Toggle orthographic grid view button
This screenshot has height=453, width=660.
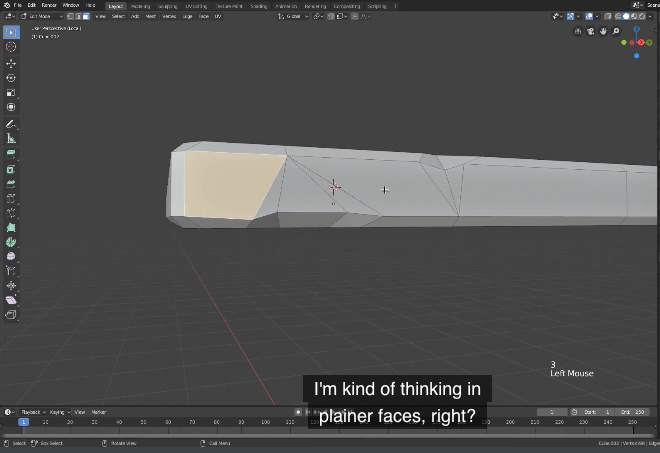click(578, 31)
